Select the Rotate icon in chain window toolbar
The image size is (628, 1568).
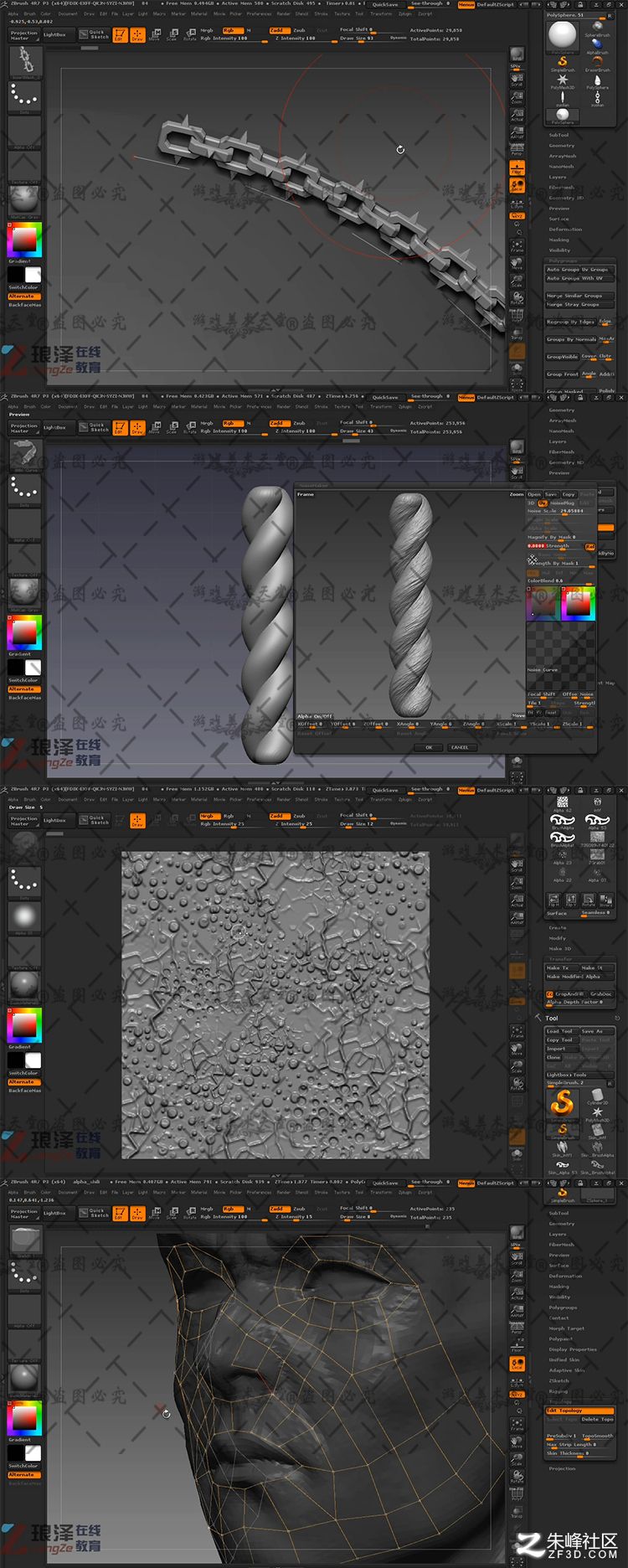[190, 34]
